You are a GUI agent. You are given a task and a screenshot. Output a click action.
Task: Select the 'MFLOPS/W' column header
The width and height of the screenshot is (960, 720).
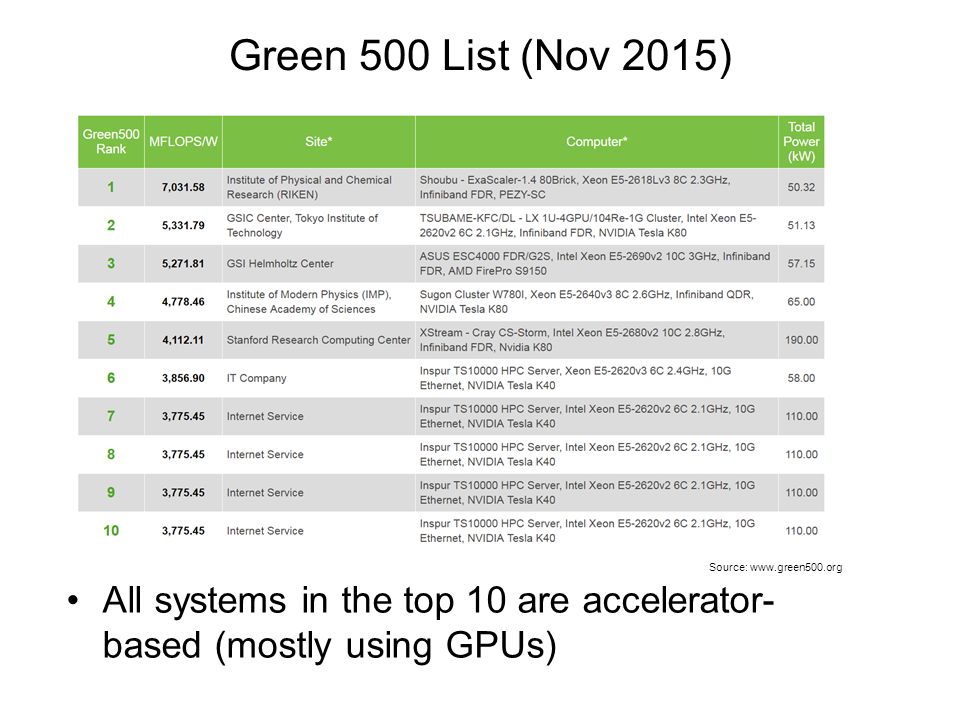pos(183,141)
